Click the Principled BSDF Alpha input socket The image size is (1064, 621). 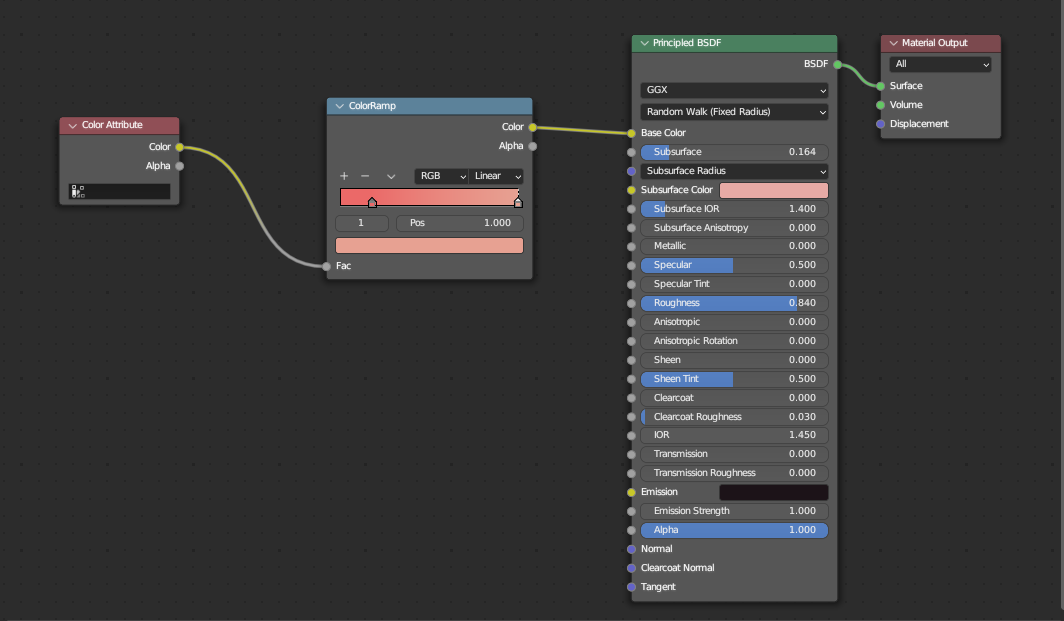point(632,530)
